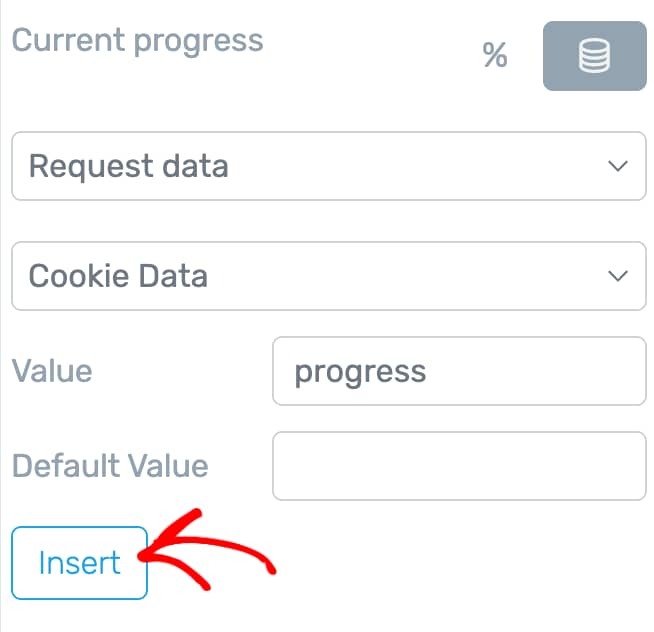This screenshot has width=654, height=632.
Task: Focus the Value input field
Action: 460,371
